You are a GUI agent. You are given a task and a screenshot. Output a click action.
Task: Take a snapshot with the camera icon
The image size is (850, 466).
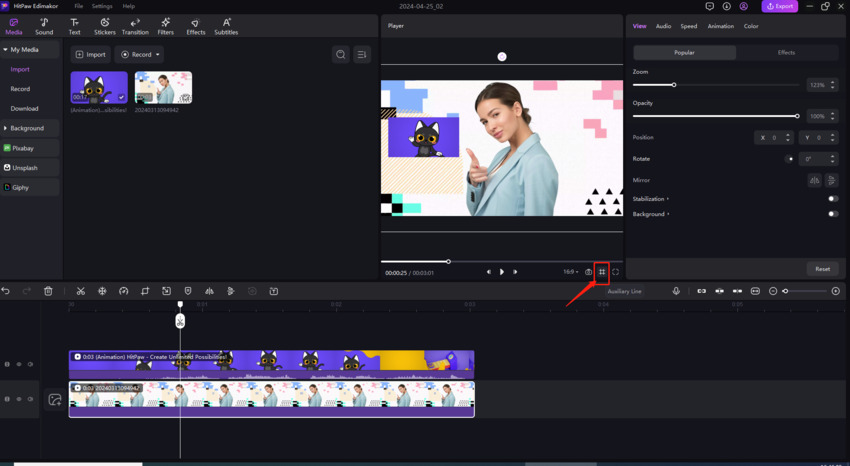(588, 272)
